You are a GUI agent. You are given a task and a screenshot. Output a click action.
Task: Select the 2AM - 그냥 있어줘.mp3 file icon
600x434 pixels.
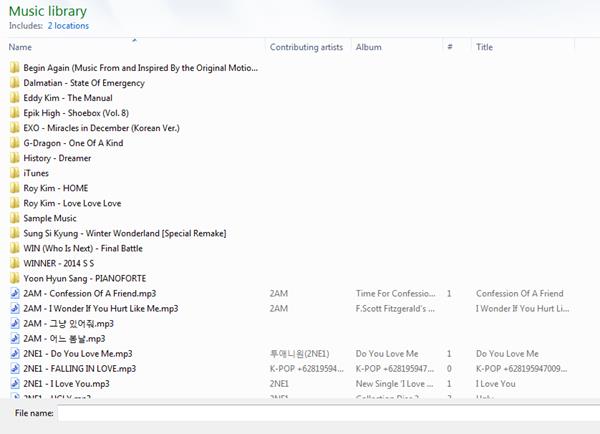click(15, 323)
